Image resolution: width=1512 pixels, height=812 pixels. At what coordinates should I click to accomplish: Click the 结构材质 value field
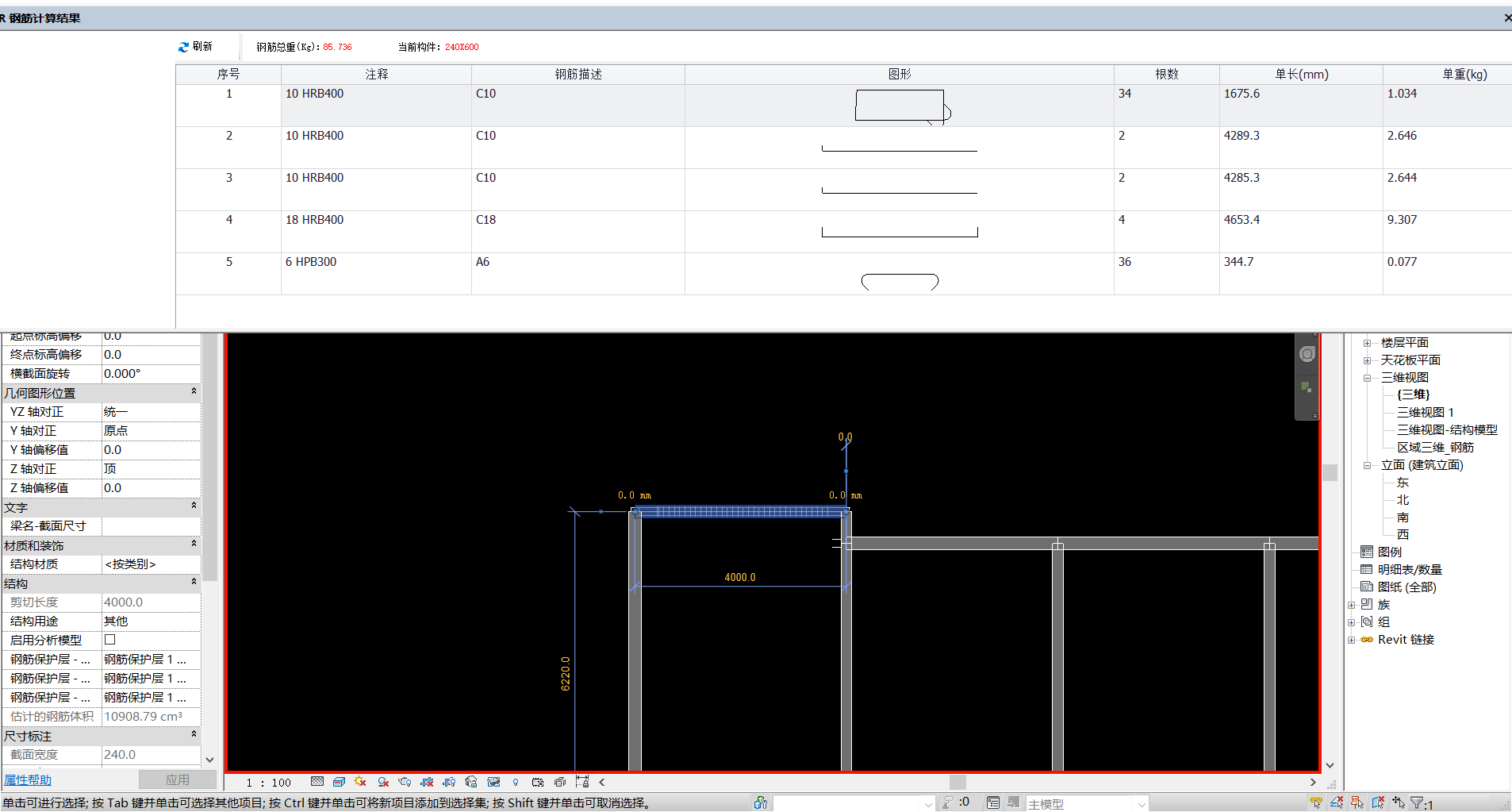coord(151,564)
